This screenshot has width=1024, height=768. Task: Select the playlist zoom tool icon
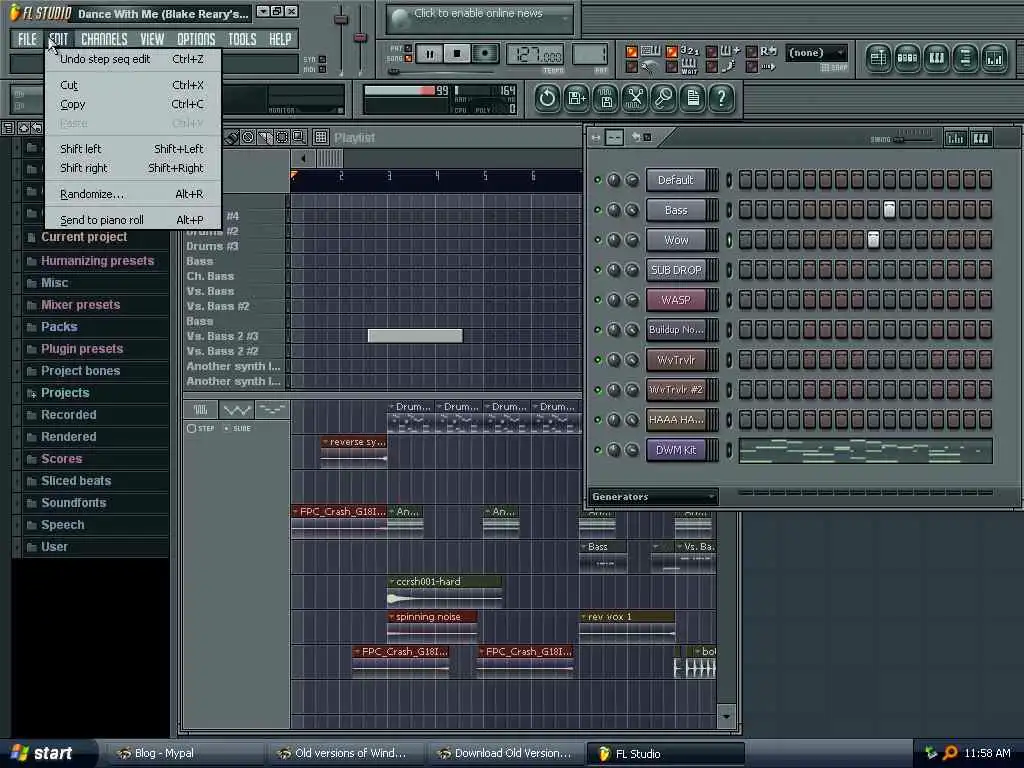click(x=298, y=137)
